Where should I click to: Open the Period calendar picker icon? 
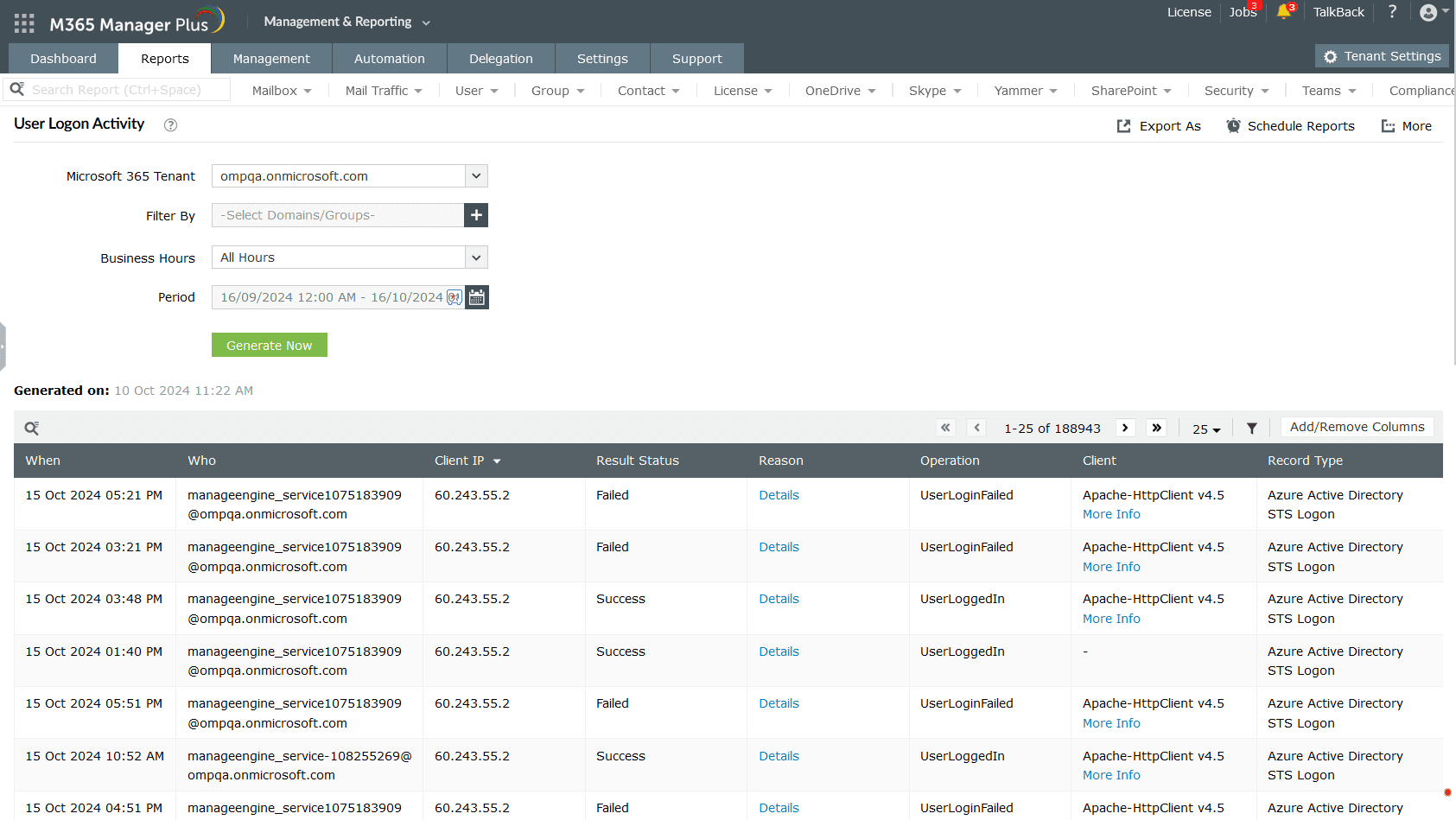pos(477,297)
